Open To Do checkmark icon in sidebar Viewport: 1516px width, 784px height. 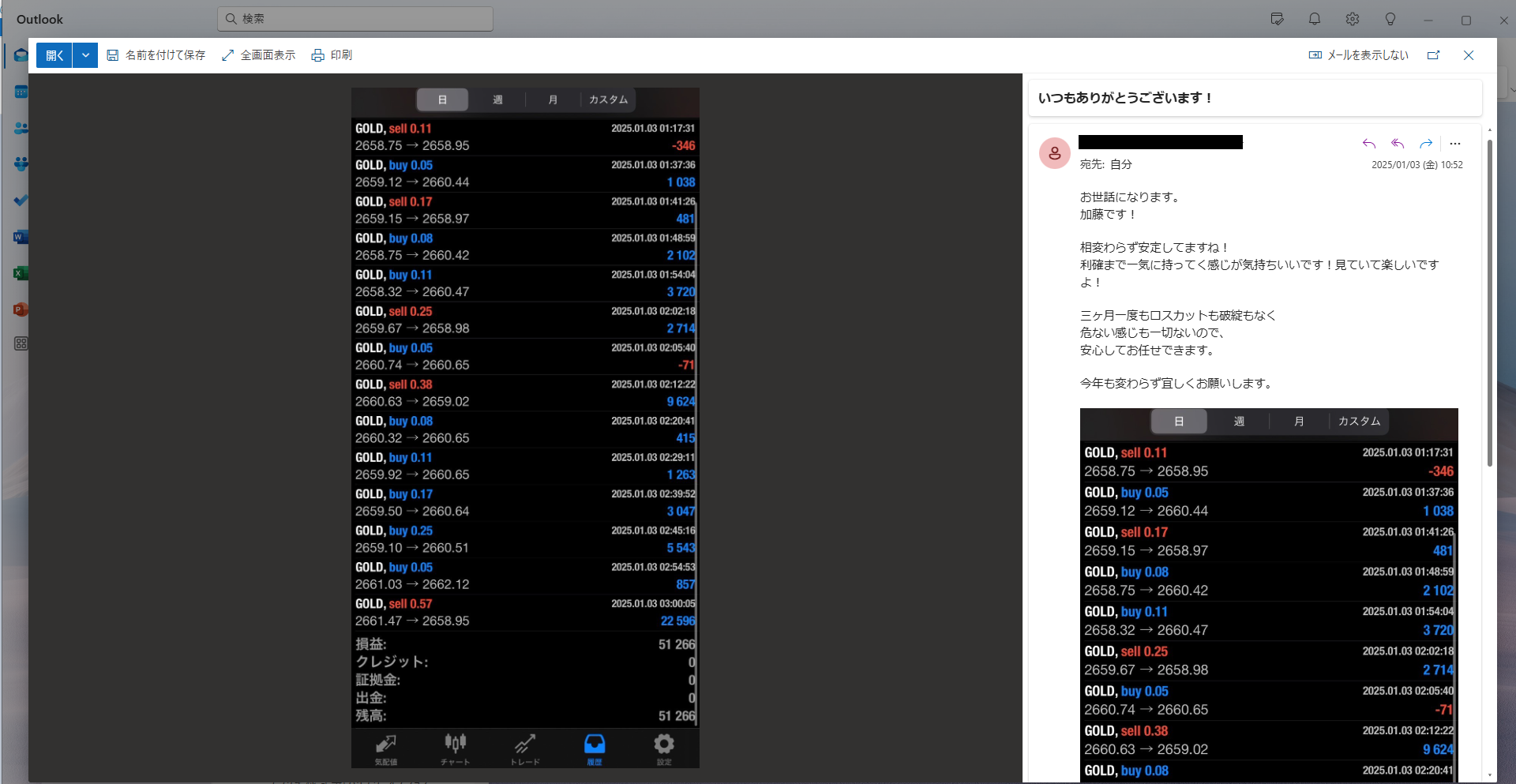pos(21,201)
